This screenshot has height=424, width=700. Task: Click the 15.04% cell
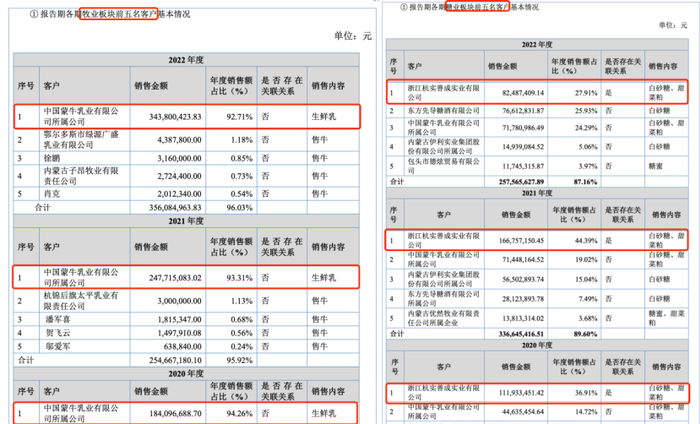[586, 279]
